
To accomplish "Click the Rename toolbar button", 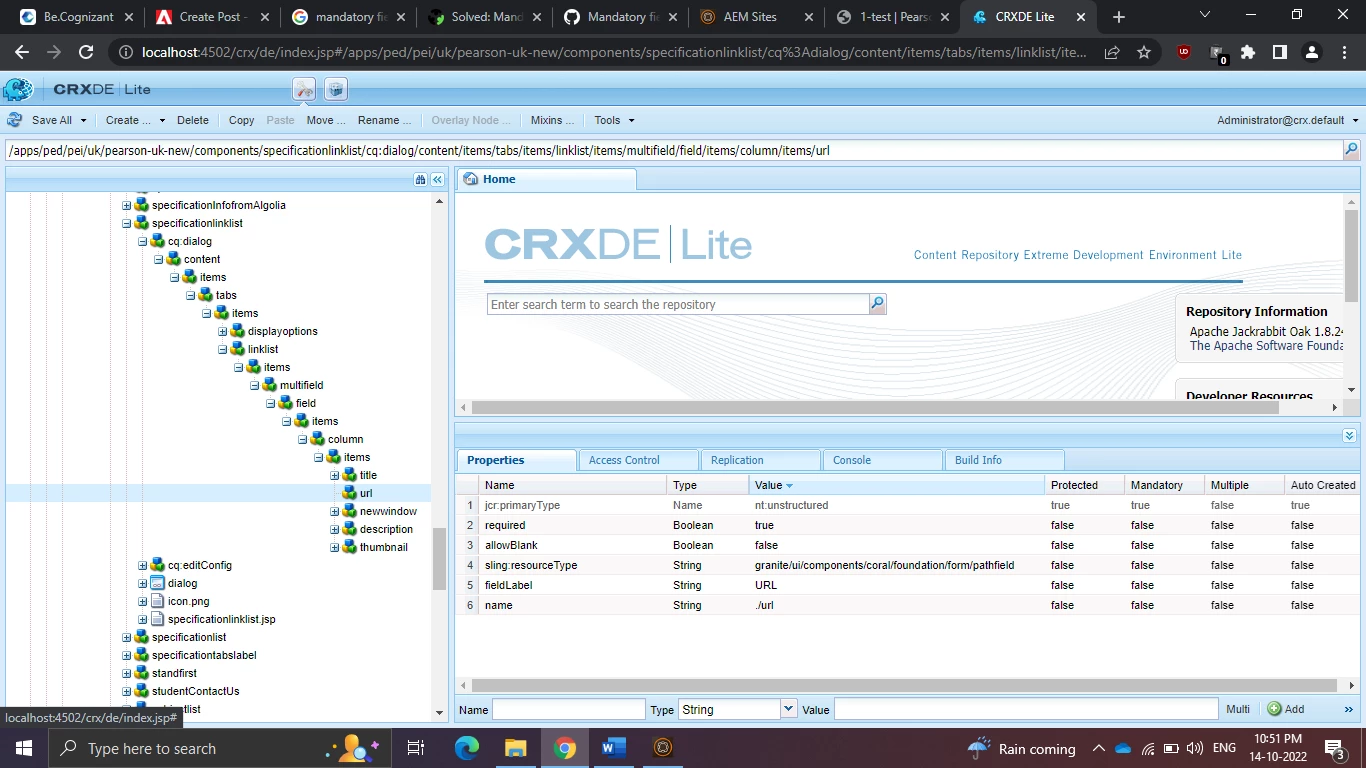I will pyautogui.click(x=385, y=120).
